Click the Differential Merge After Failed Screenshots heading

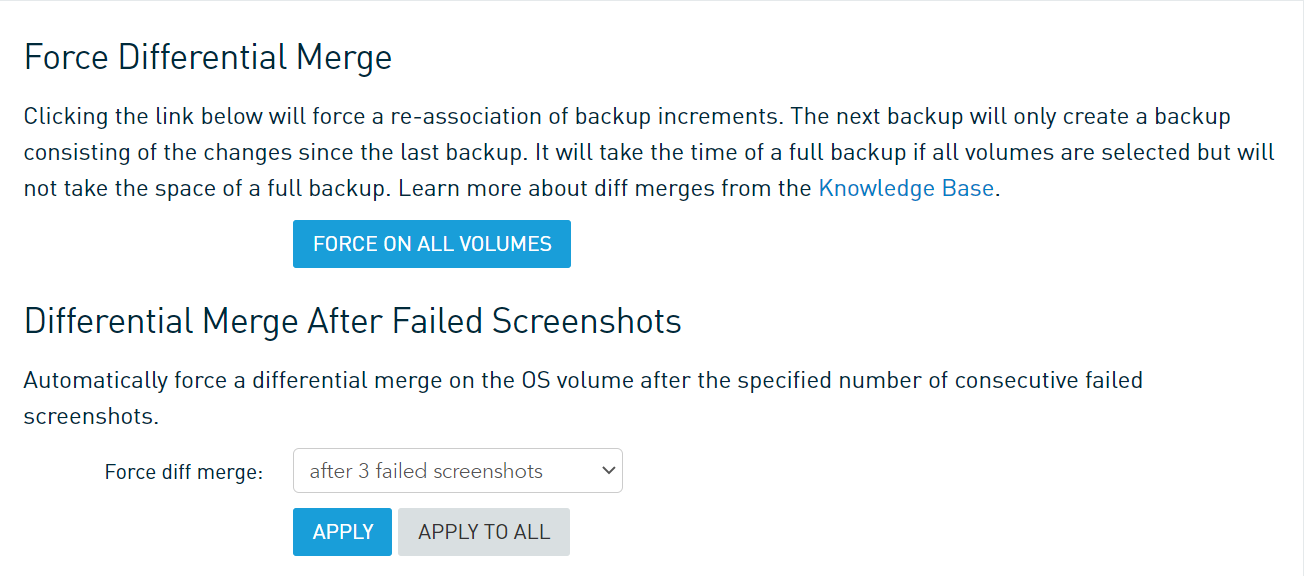coord(352,321)
